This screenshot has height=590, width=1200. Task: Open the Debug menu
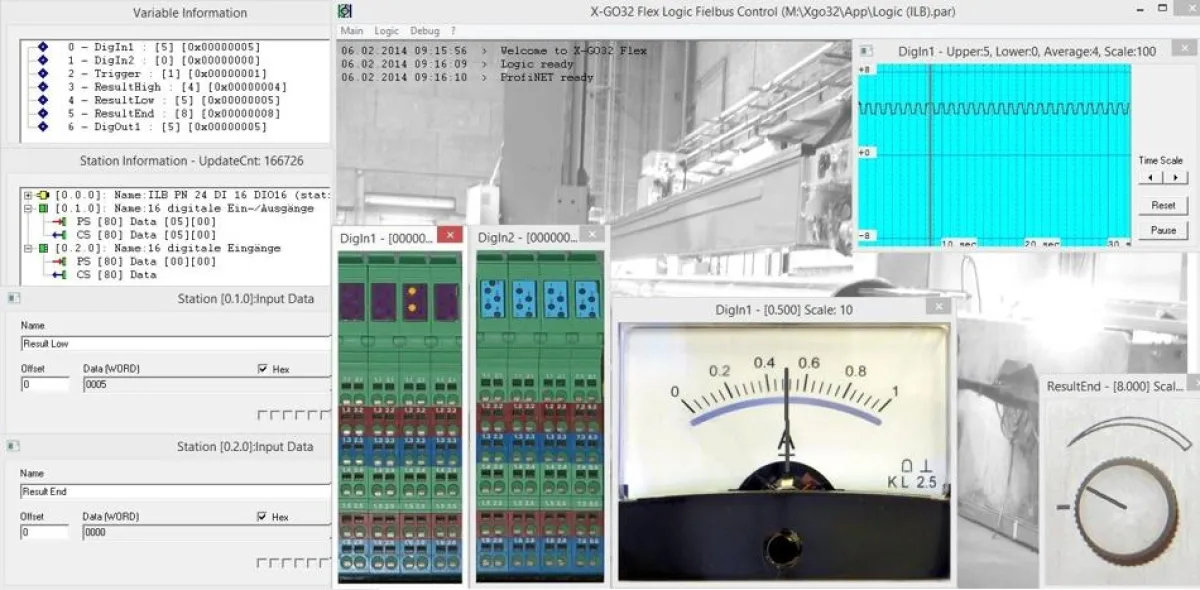(424, 31)
